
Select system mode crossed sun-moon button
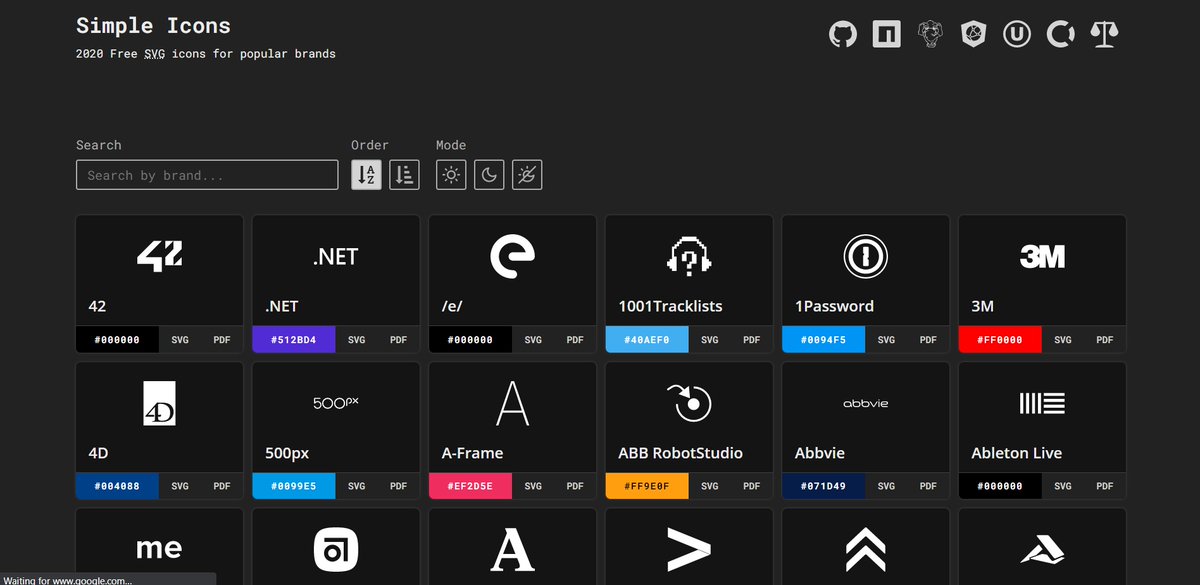click(527, 174)
